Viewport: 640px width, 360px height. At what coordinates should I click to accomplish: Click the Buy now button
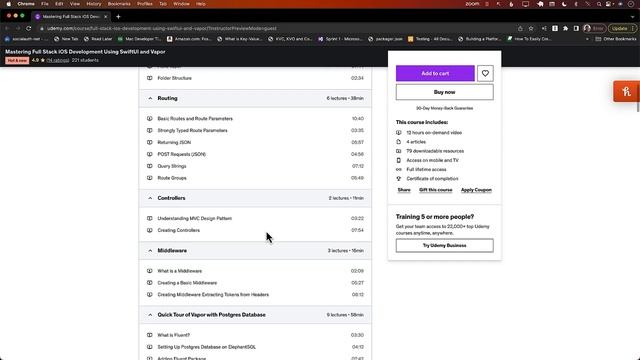[x=444, y=92]
